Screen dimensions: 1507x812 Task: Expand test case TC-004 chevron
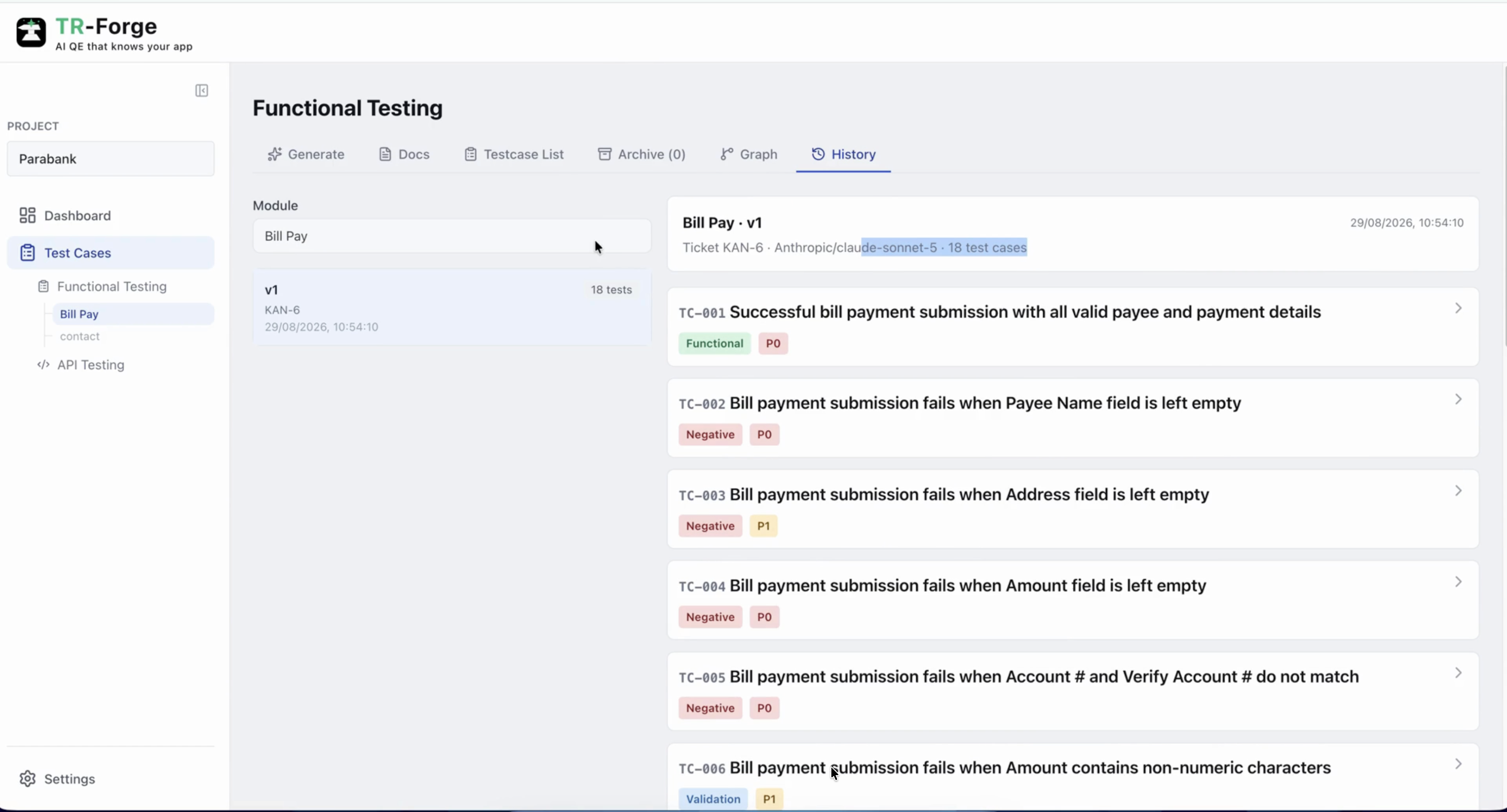coord(1458,581)
